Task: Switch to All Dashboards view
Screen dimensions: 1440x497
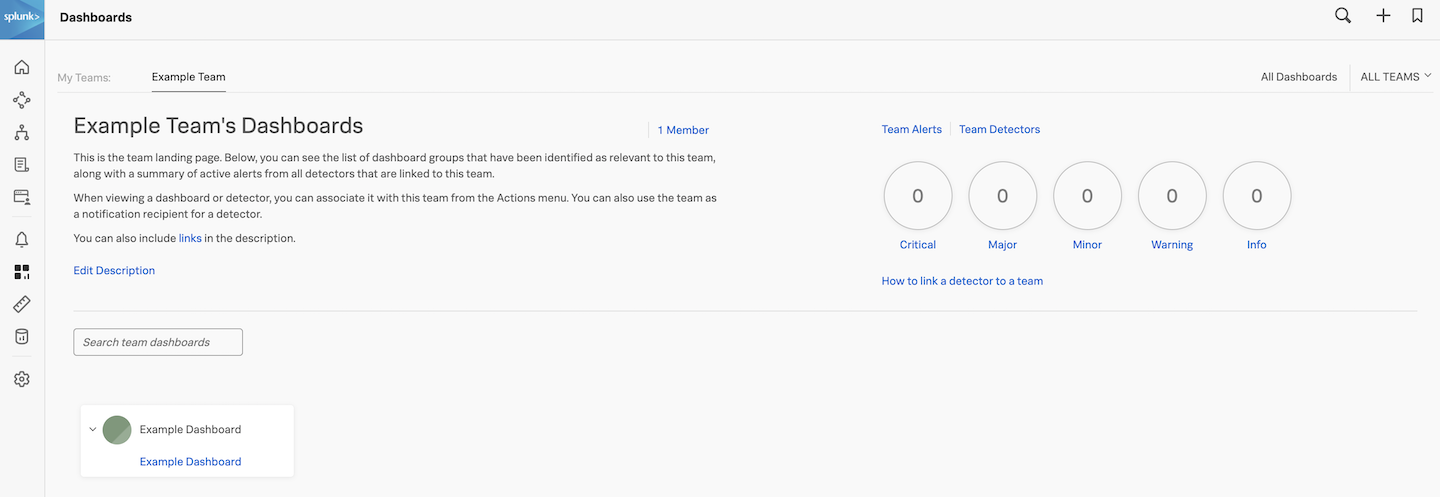Action: [x=1298, y=77]
